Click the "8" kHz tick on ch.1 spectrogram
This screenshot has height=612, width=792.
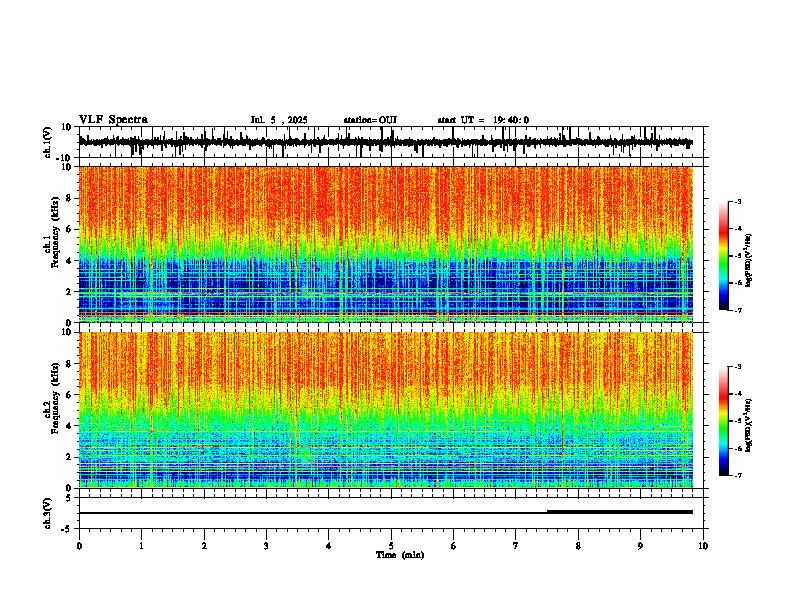[x=70, y=199]
